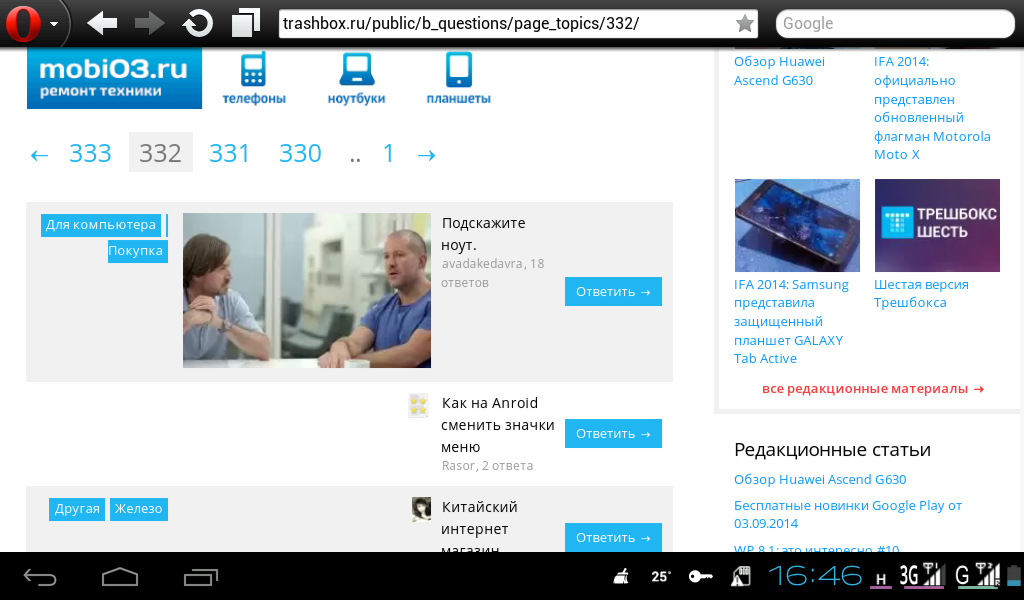This screenshot has width=1024, height=600.
Task: Click the next page right arrow
Action: tap(426, 154)
